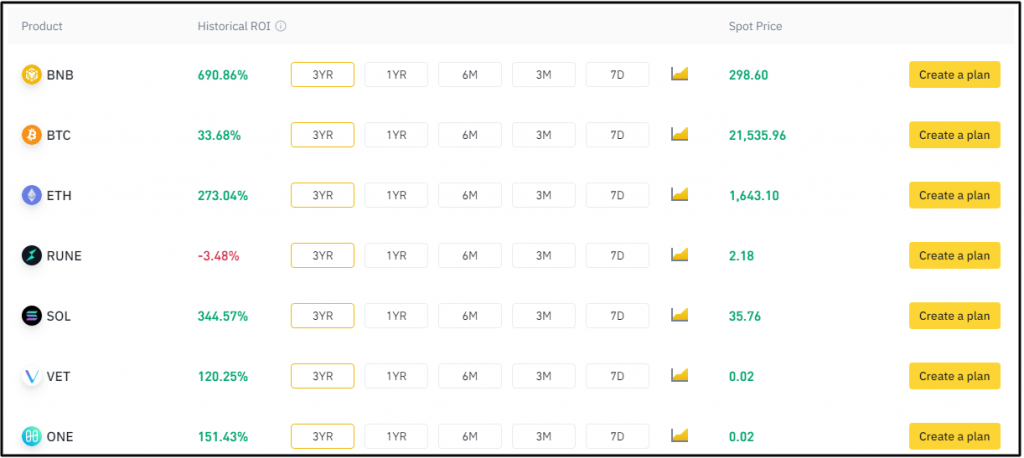Click the RUNE coin icon

click(x=32, y=255)
